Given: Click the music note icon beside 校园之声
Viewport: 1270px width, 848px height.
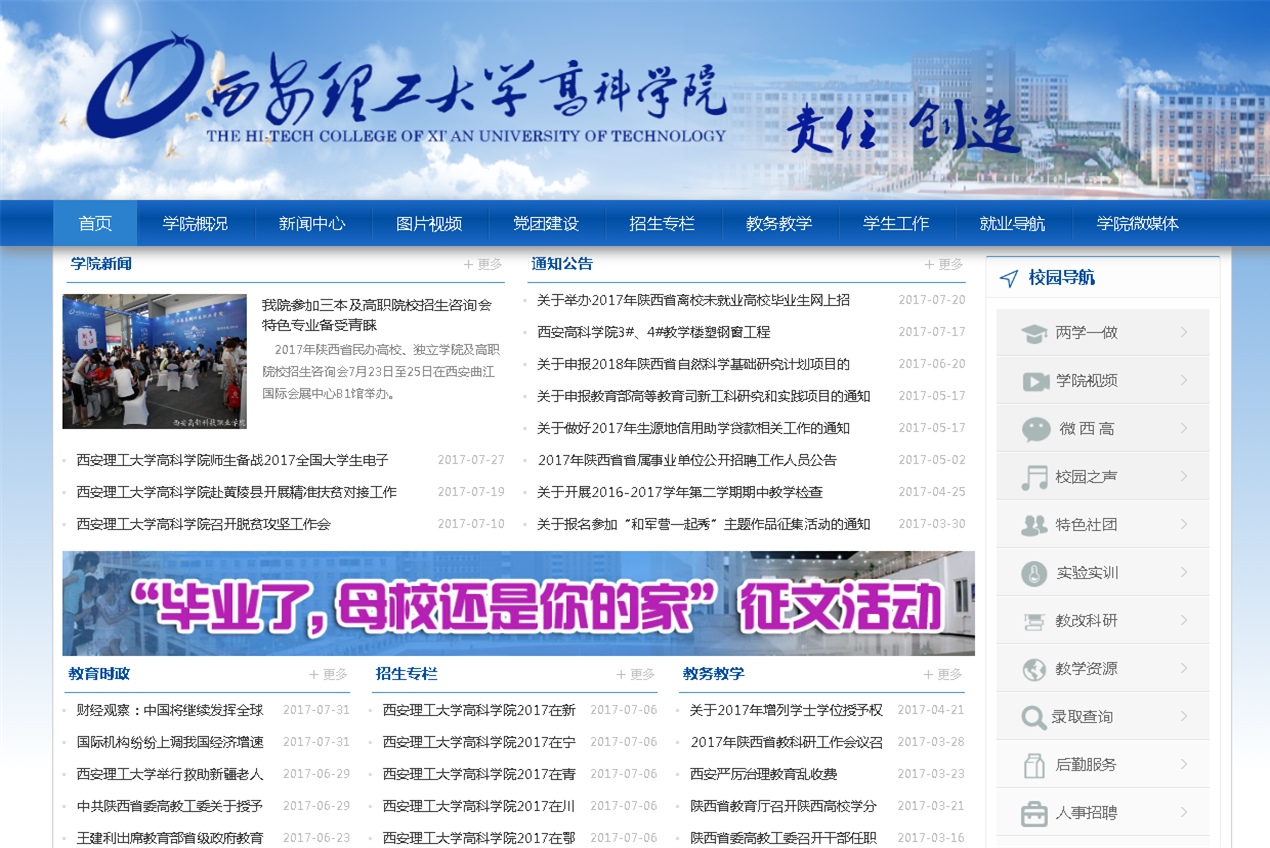Looking at the screenshot, I should coord(1034,477).
